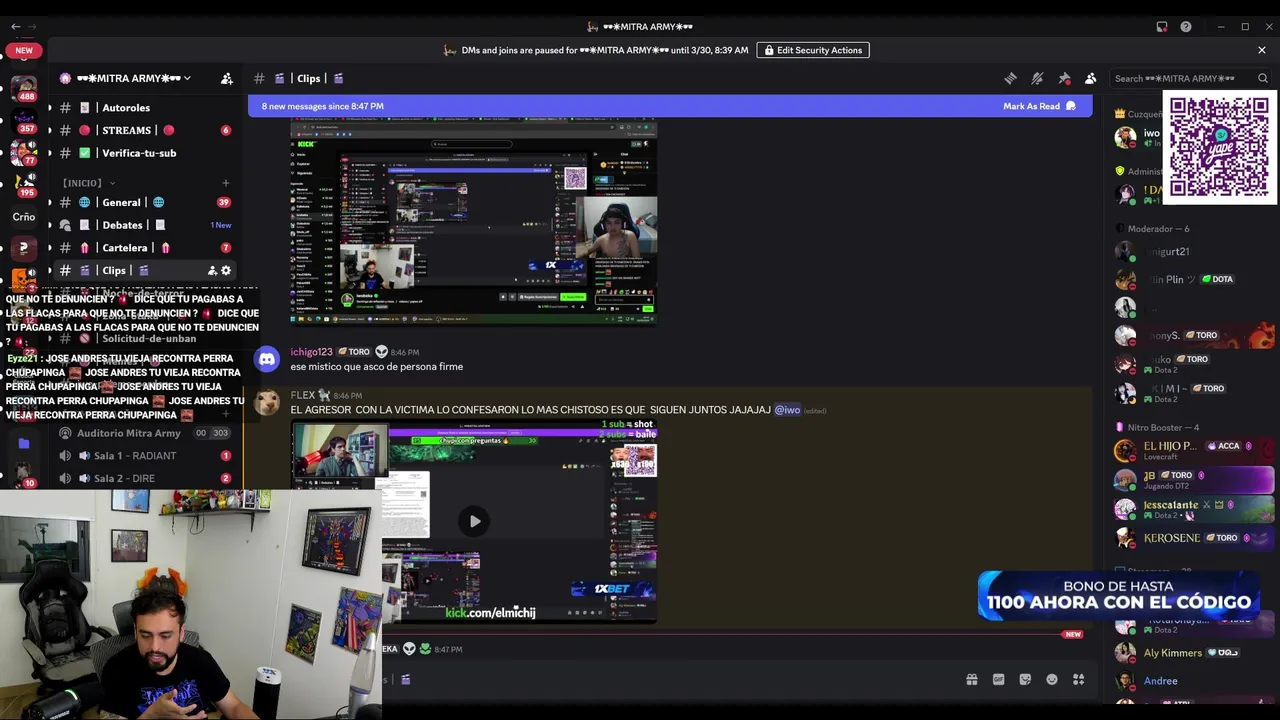The height and width of the screenshot is (720, 1280).
Task: Open the Crño server
Action: pos(24,216)
